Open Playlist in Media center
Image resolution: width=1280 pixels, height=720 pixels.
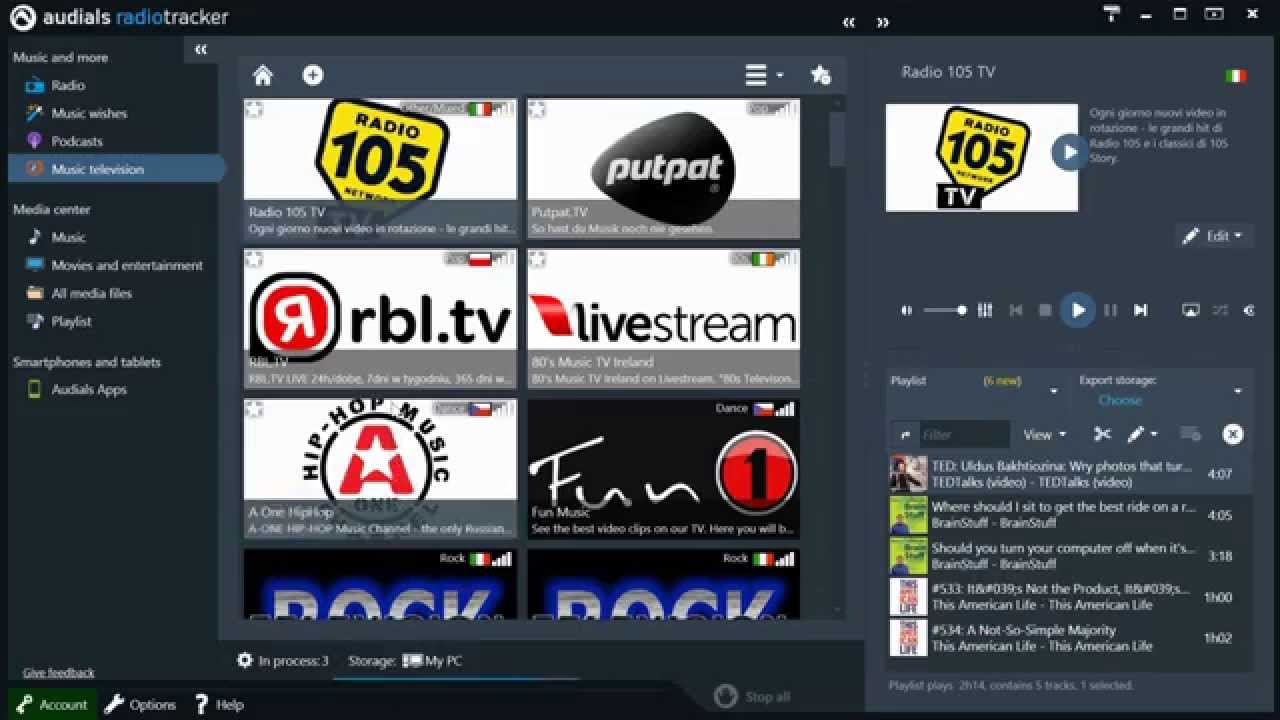[x=71, y=321]
